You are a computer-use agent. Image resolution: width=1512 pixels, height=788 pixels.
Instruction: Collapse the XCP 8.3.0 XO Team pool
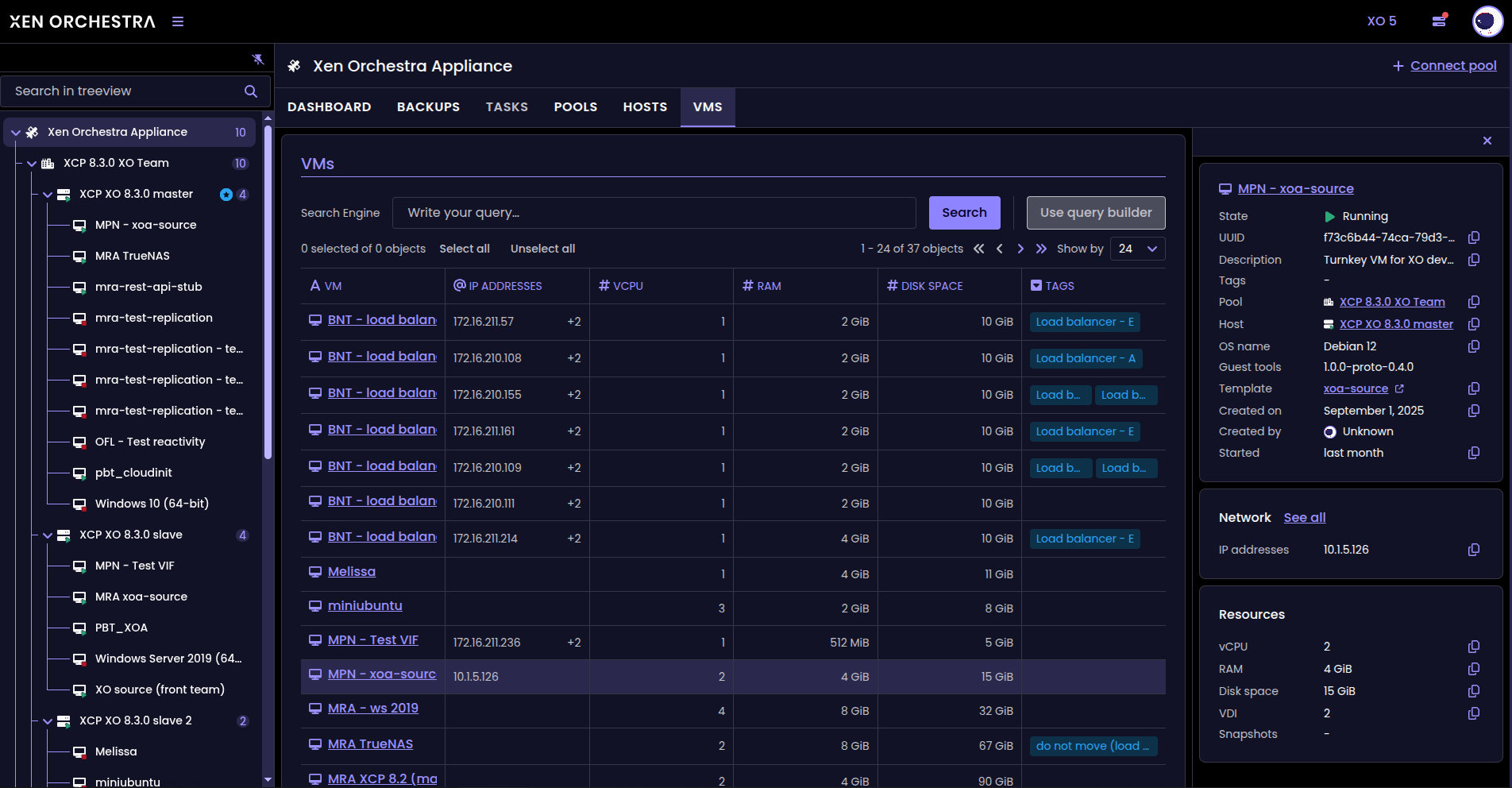tap(32, 164)
